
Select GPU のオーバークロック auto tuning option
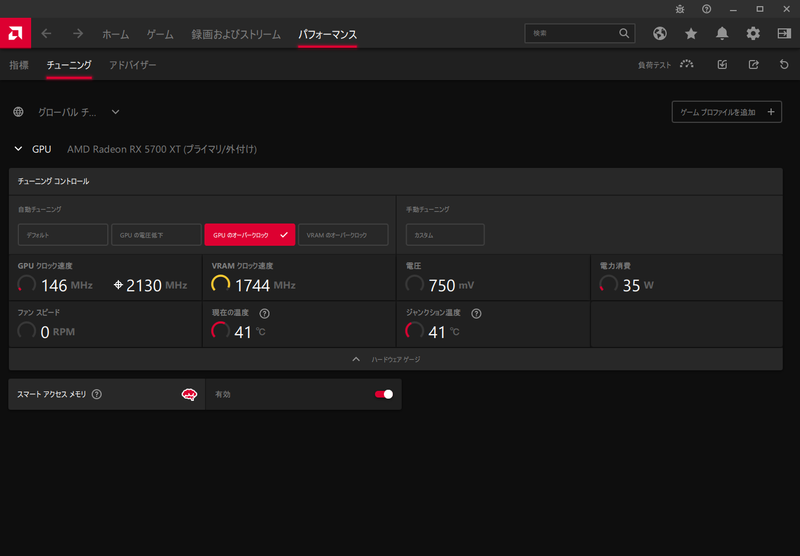pos(249,234)
